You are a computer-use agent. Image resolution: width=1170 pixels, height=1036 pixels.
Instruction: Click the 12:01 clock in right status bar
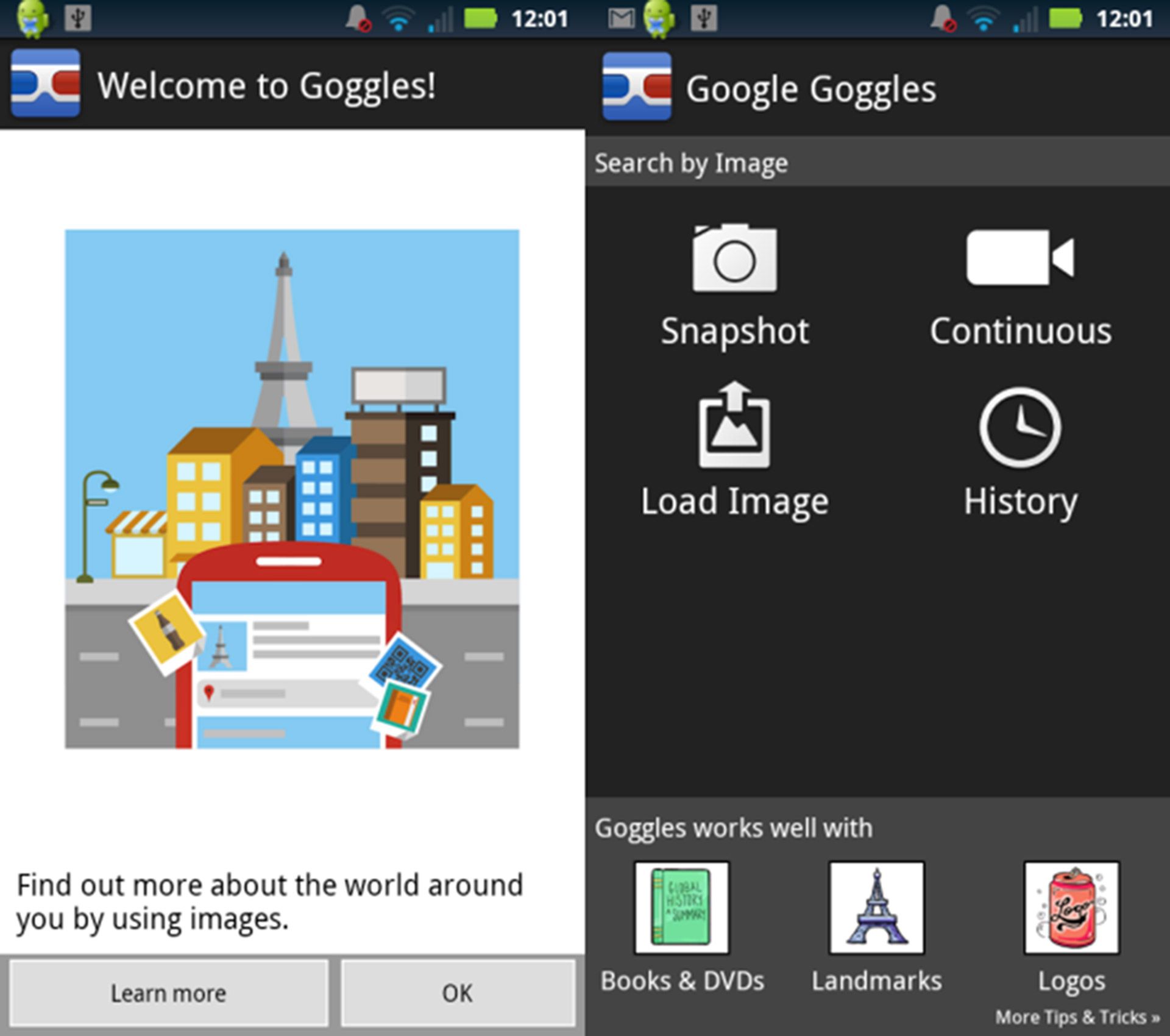[x=1124, y=19]
